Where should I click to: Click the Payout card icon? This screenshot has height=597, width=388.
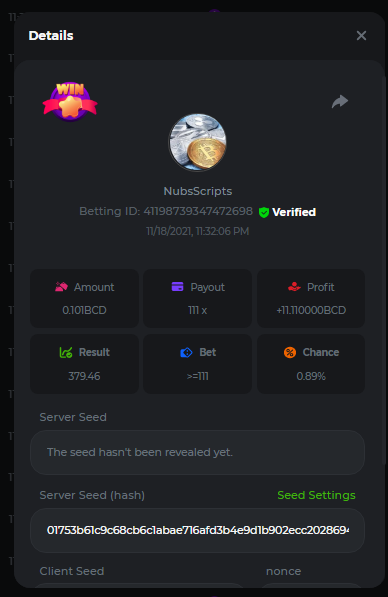pyautogui.click(x=177, y=286)
